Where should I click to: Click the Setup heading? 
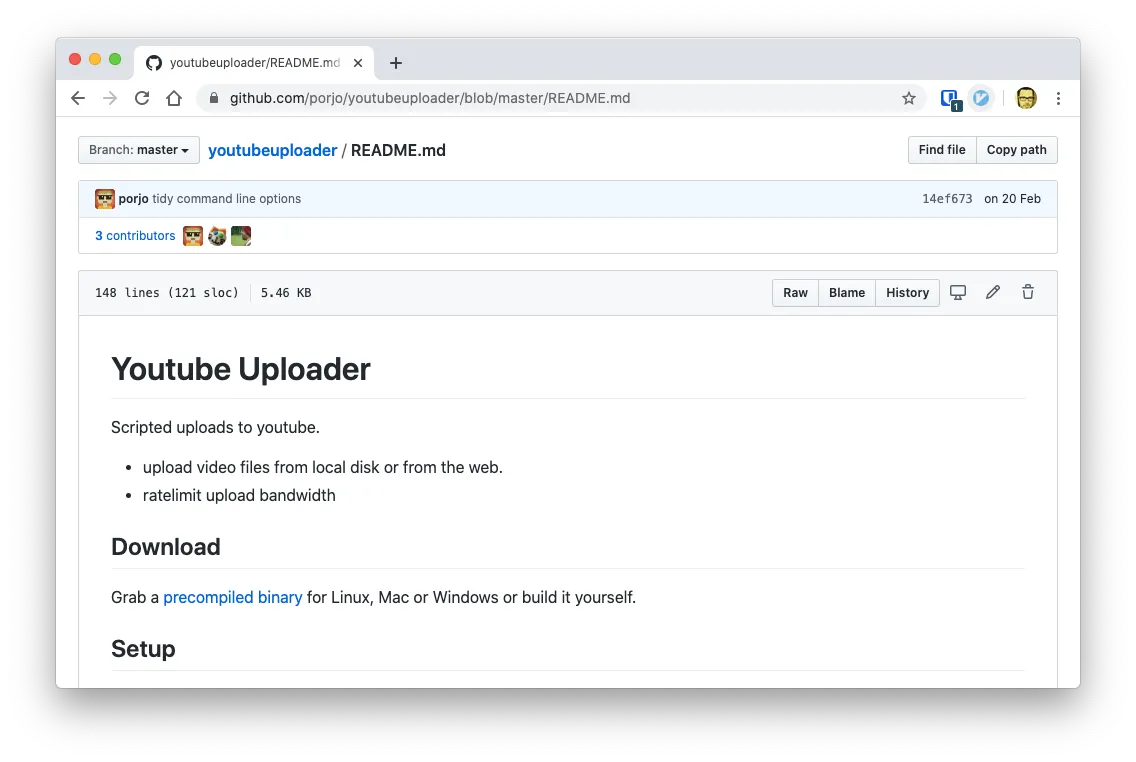(143, 649)
